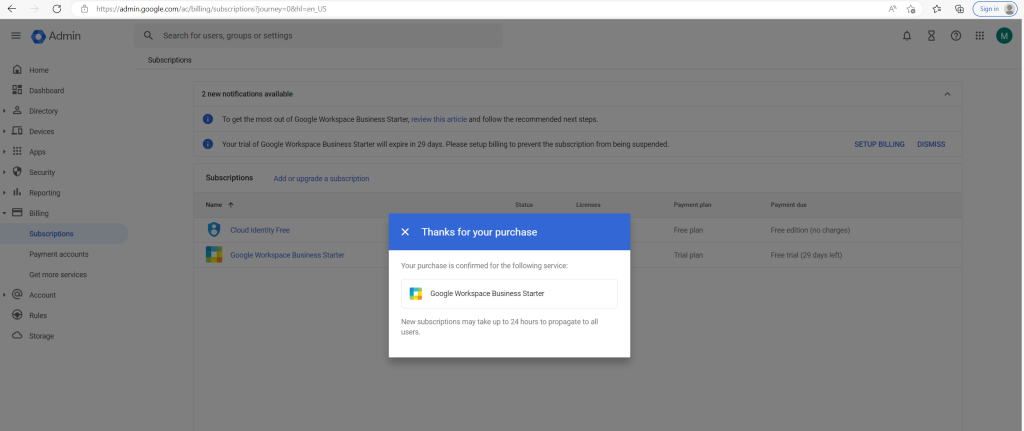
Task: Click Add or upgrade a subscription
Action: 321,178
